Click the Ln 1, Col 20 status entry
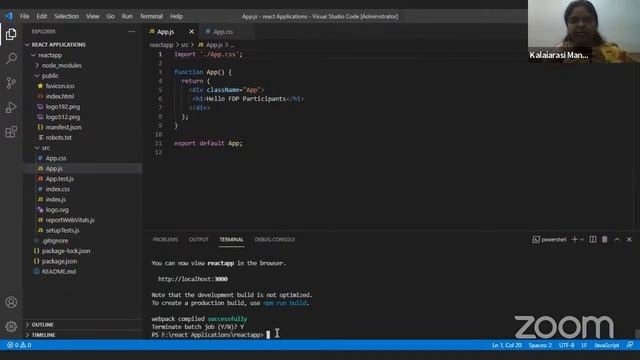The height and width of the screenshot is (360, 640). [x=507, y=345]
